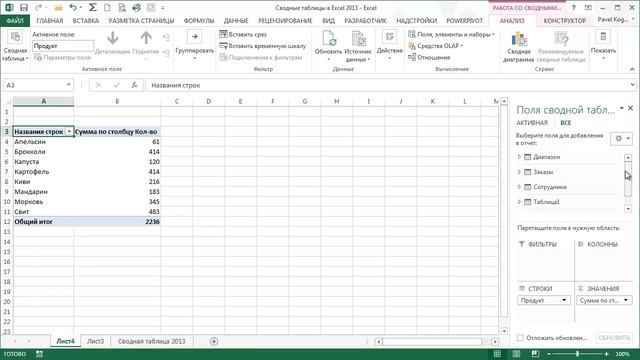Screen dimensions: 640x360
Task: Open the Сводная таблица button
Action: tap(15, 46)
